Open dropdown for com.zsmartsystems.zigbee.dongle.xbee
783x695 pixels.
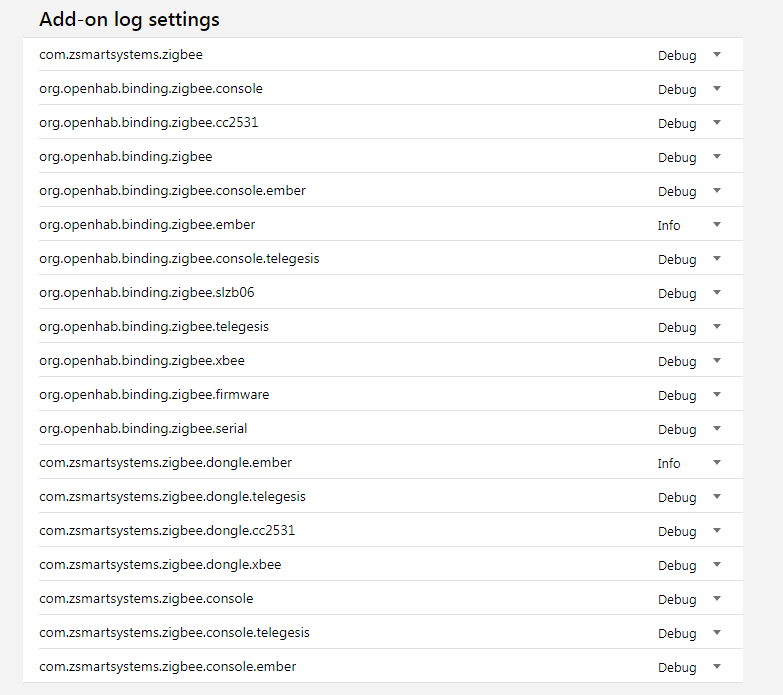point(689,565)
